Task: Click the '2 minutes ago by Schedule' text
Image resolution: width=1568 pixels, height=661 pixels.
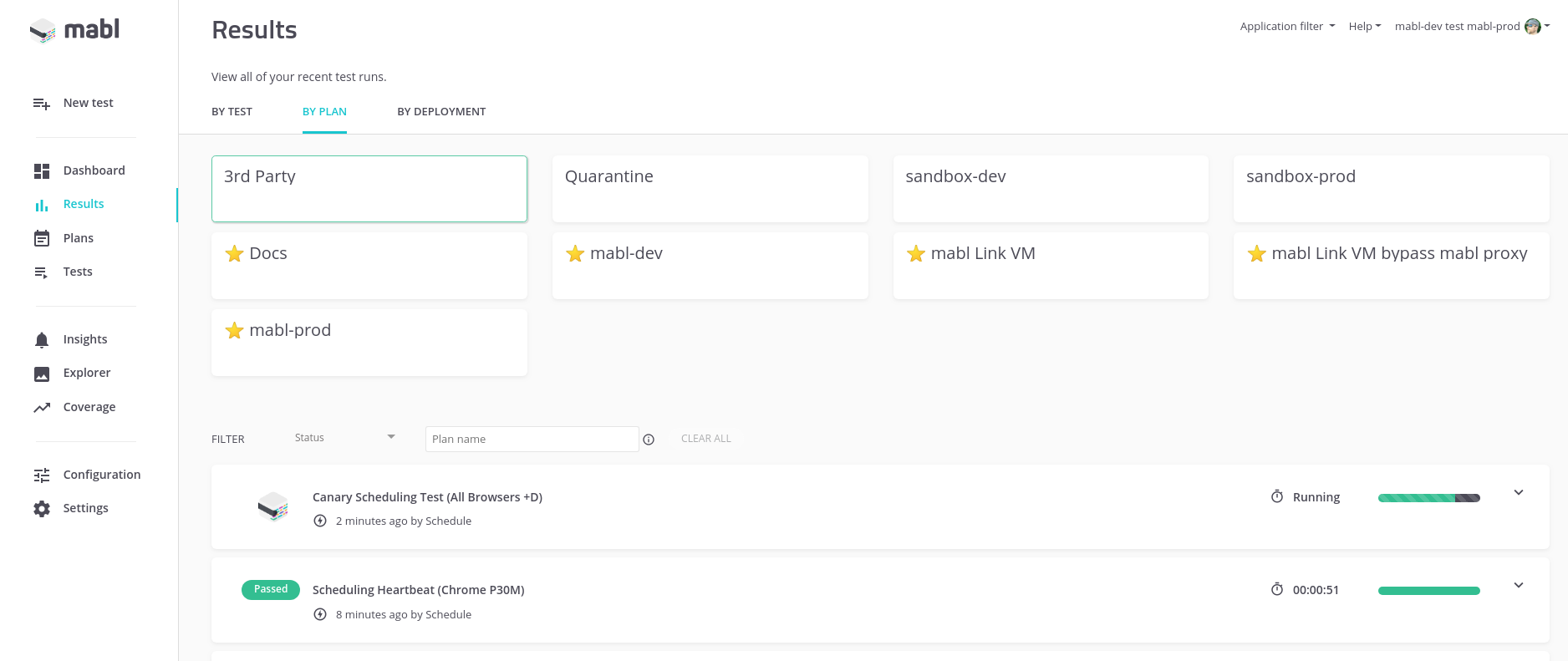Action: click(404, 521)
